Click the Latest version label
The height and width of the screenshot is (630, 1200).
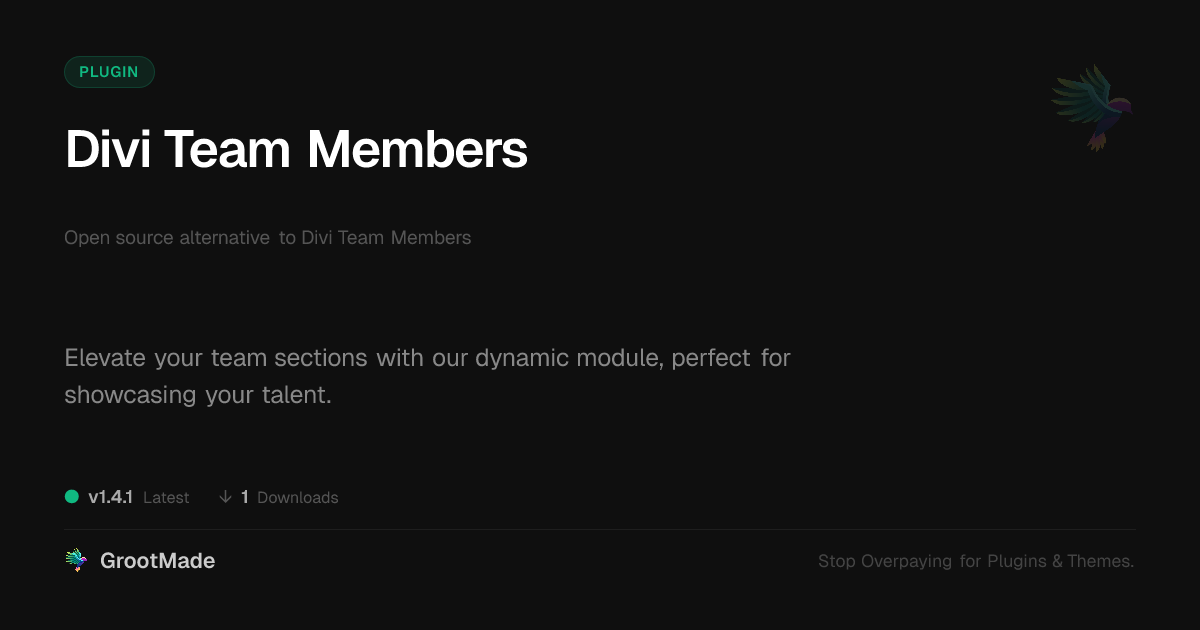(x=166, y=497)
